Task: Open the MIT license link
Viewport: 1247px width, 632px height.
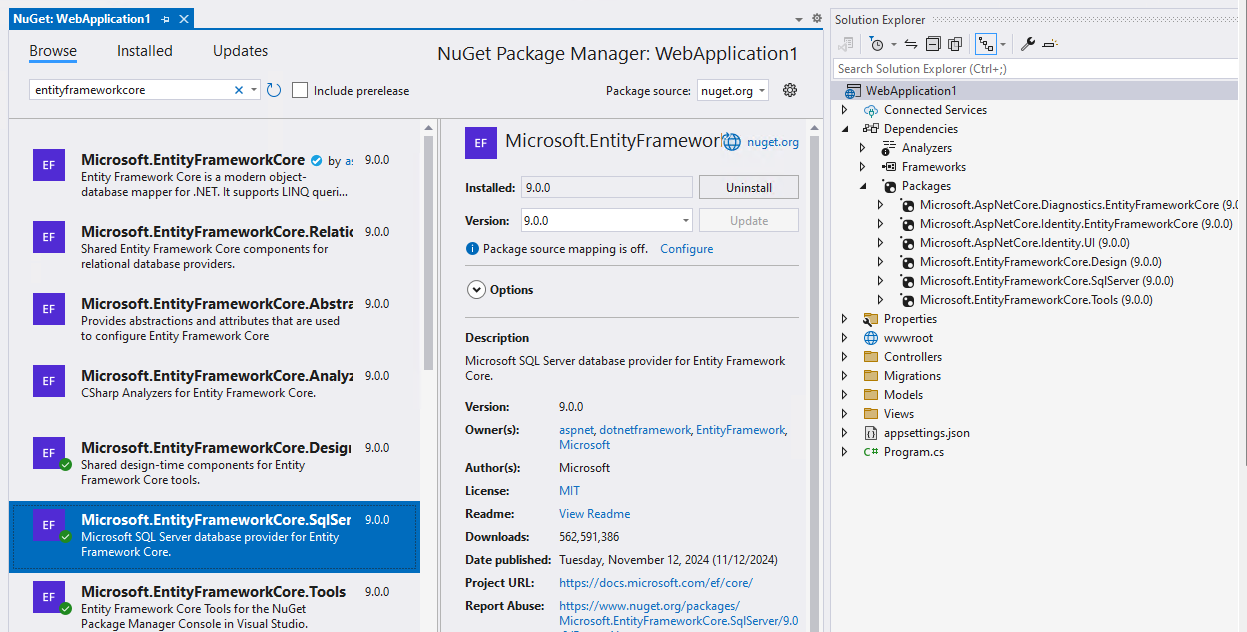Action: pyautogui.click(x=569, y=491)
